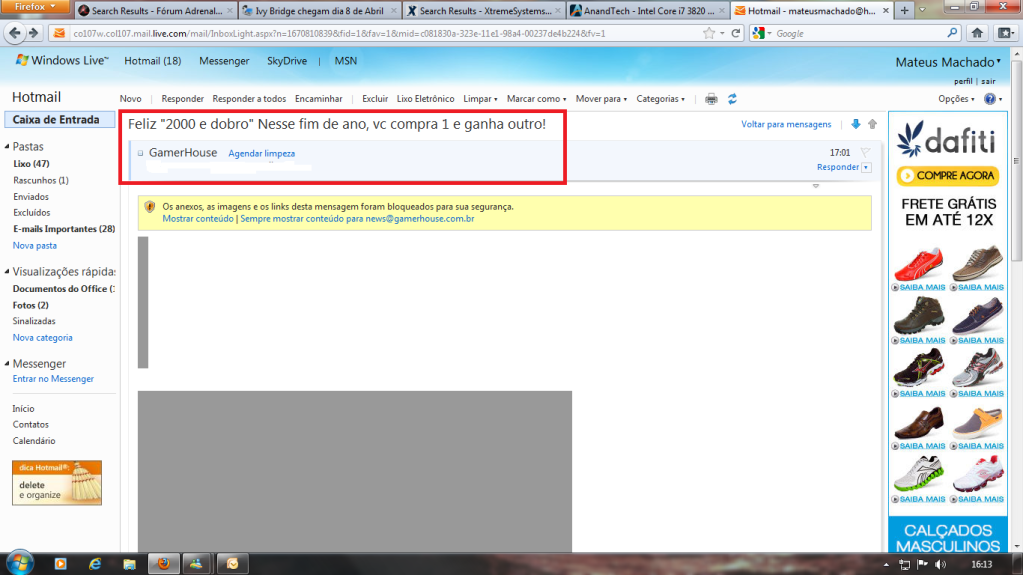Go to next message with down arrow
The width and height of the screenshot is (1023, 575).
pyautogui.click(x=855, y=124)
